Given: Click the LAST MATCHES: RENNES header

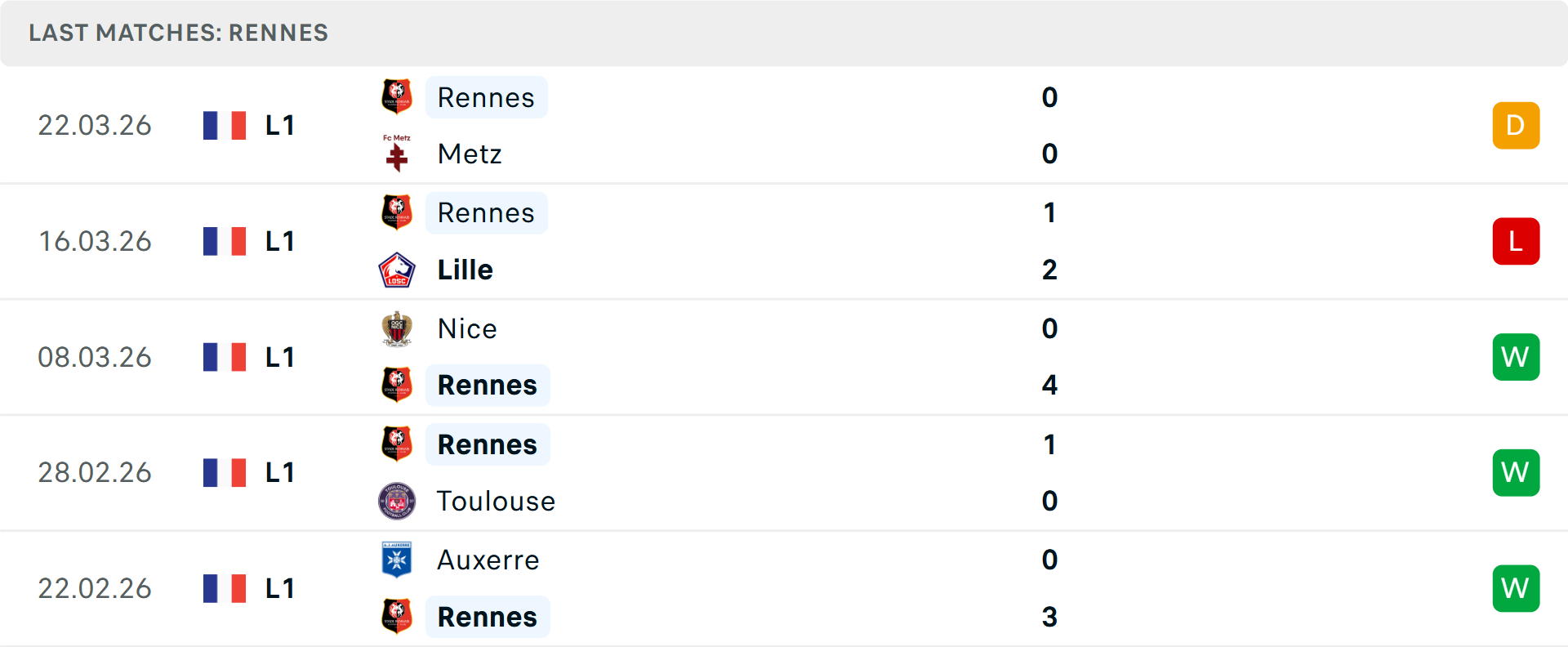Looking at the screenshot, I should tap(178, 33).
